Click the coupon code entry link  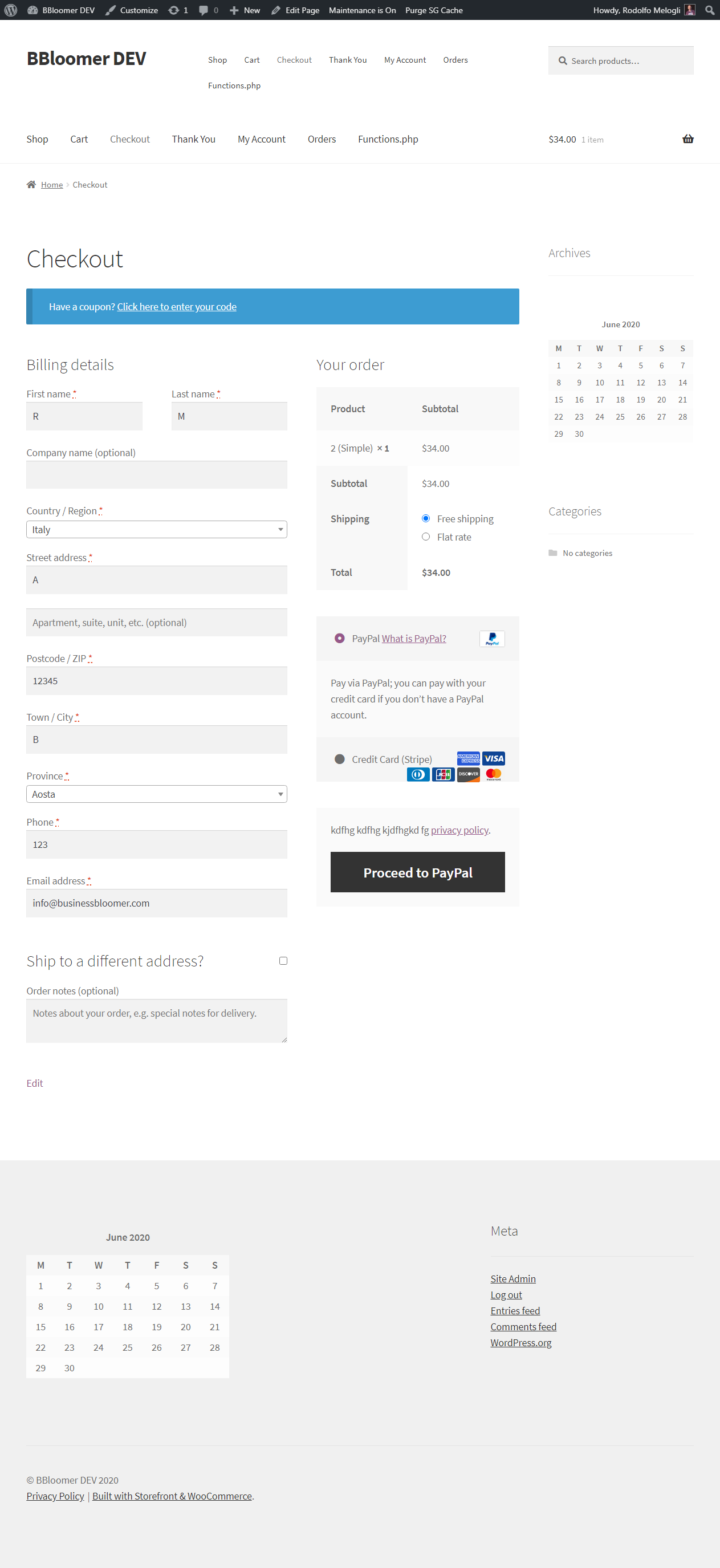(177, 307)
